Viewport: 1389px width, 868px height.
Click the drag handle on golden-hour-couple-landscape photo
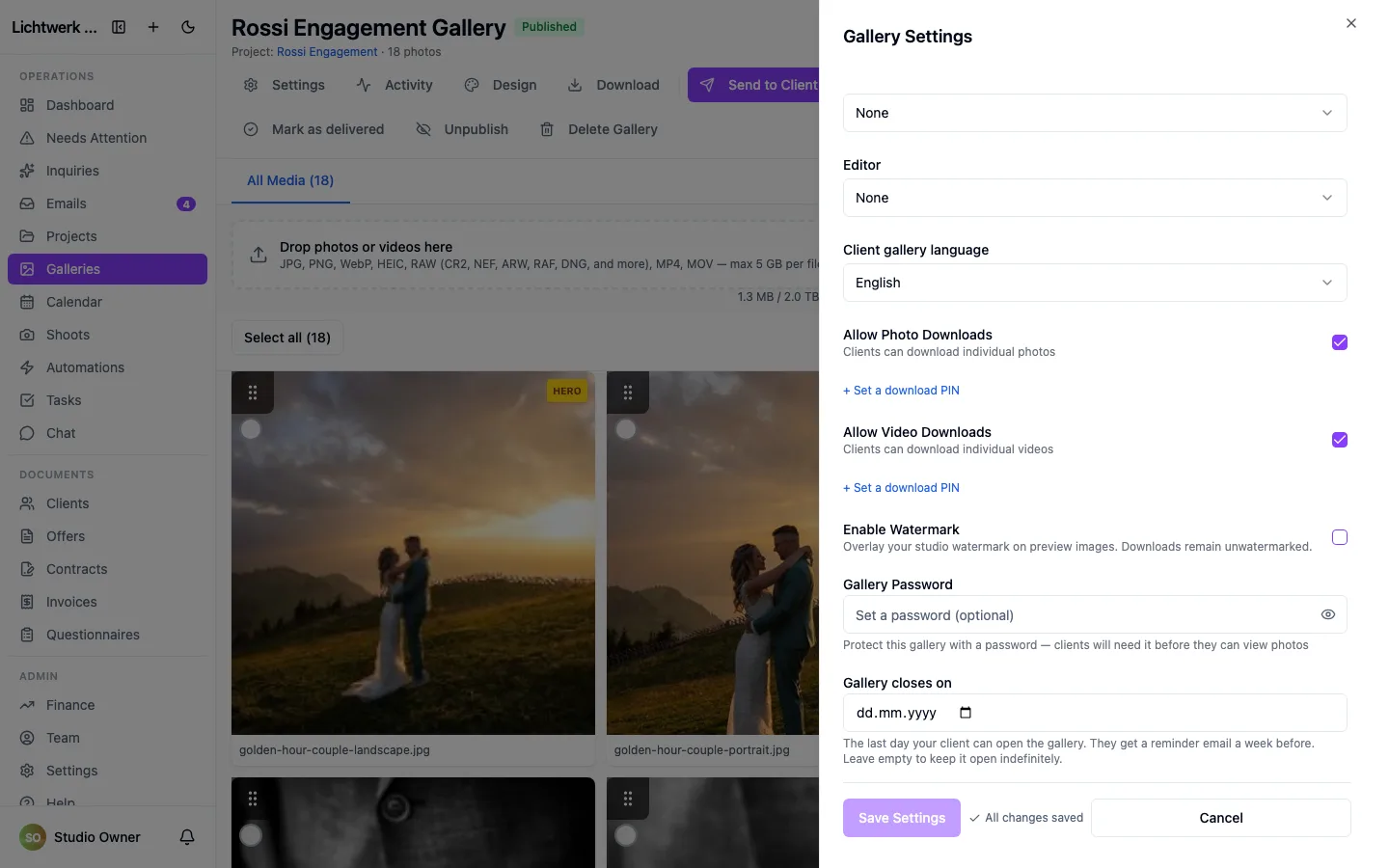(x=253, y=393)
